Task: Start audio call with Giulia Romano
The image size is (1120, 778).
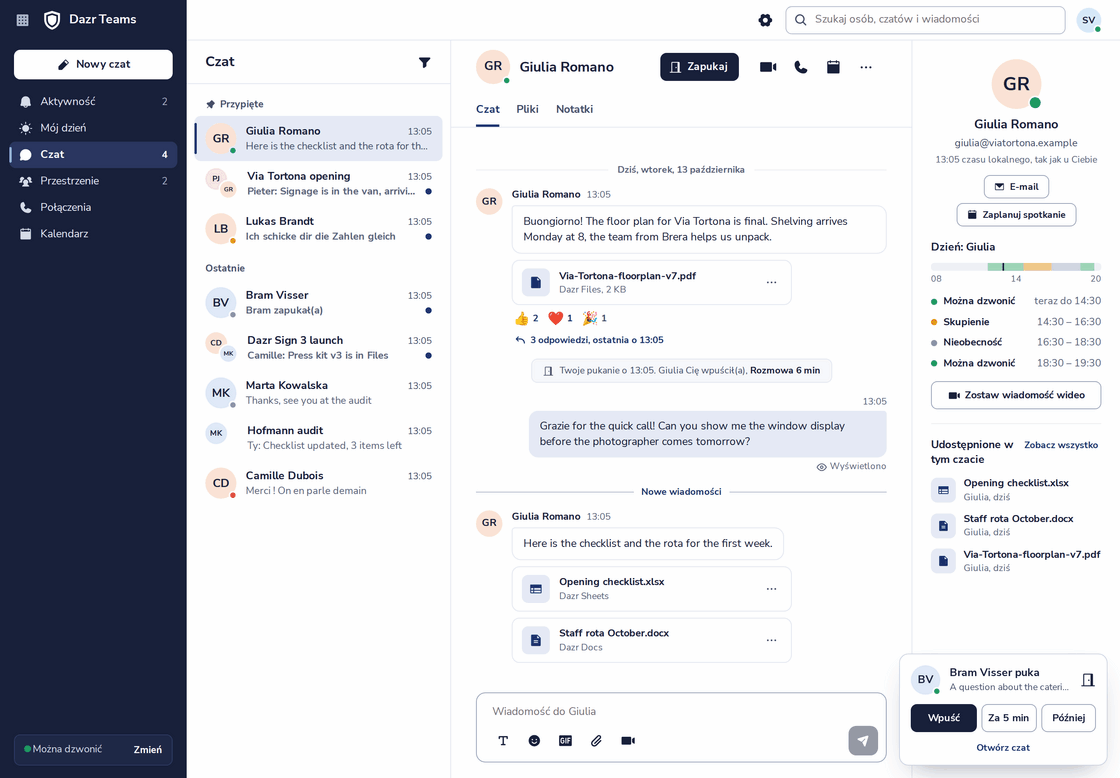Action: 801,67
